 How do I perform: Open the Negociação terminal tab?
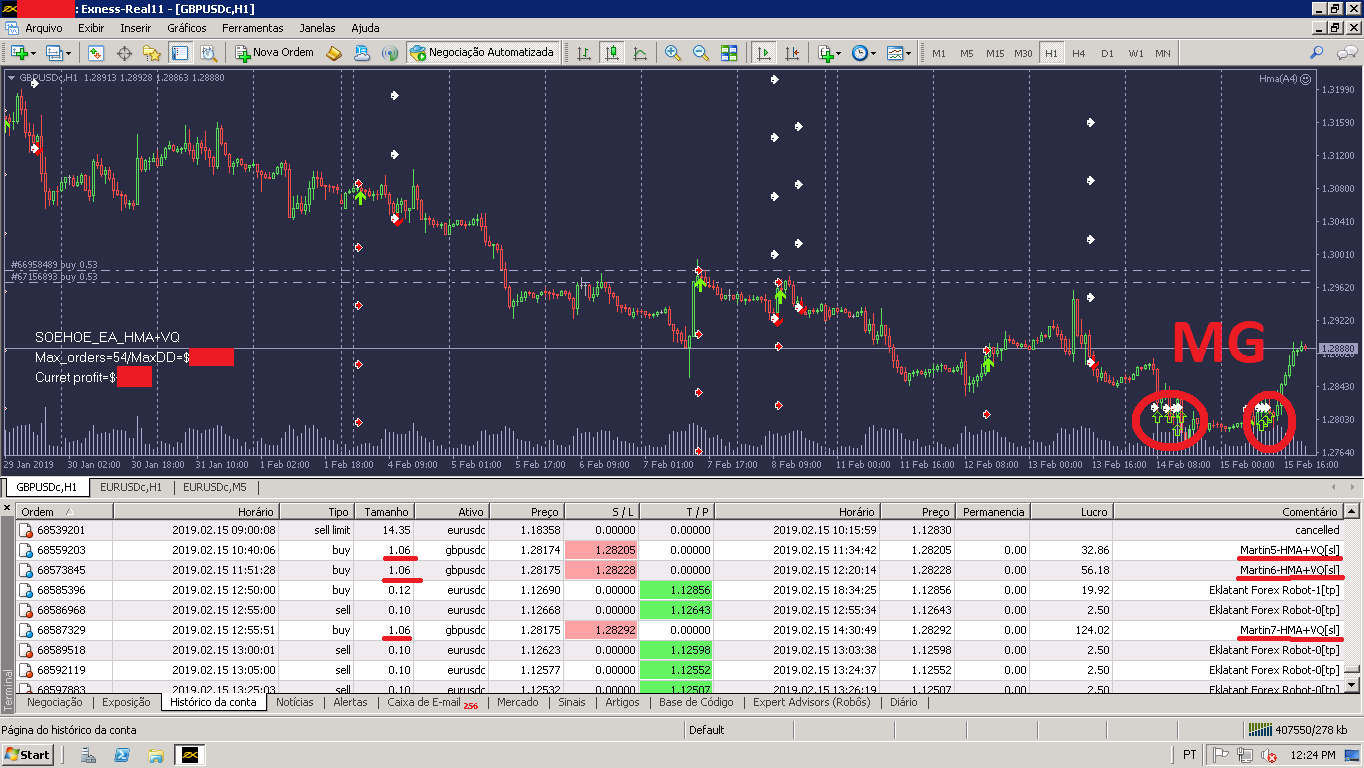pos(55,702)
